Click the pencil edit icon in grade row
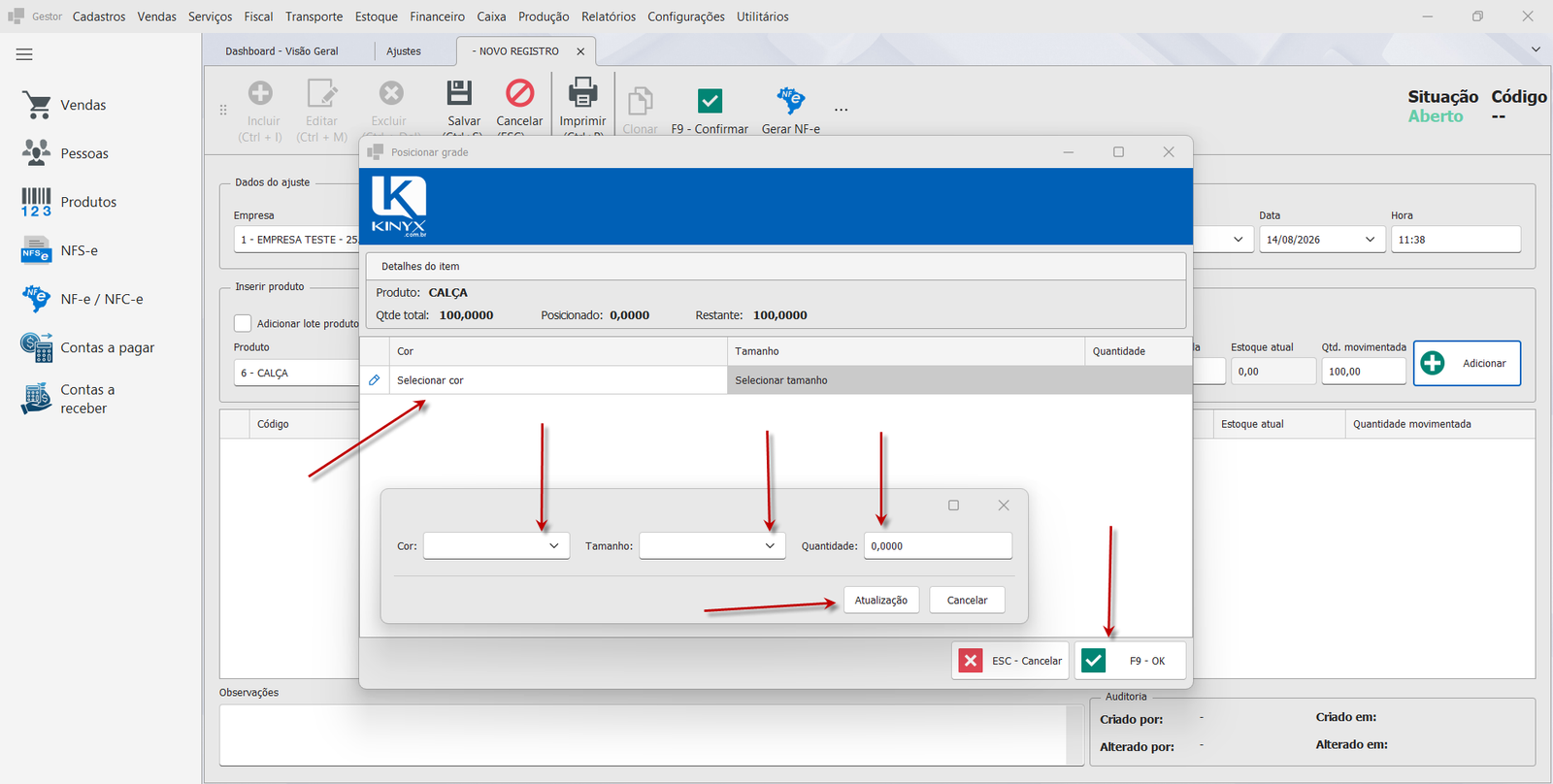1553x784 pixels. tap(375, 380)
